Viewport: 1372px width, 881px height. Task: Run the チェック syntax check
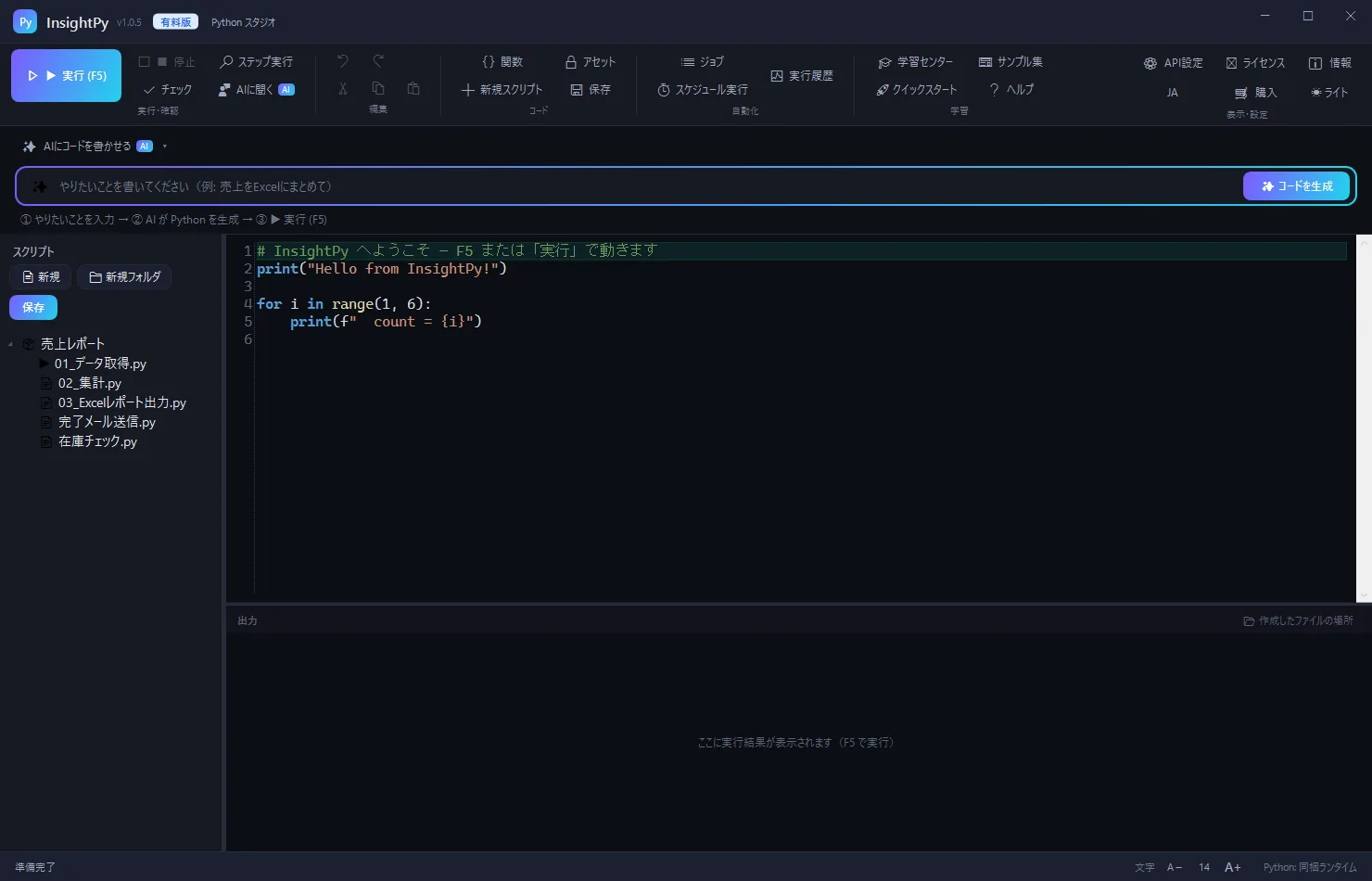(x=168, y=90)
